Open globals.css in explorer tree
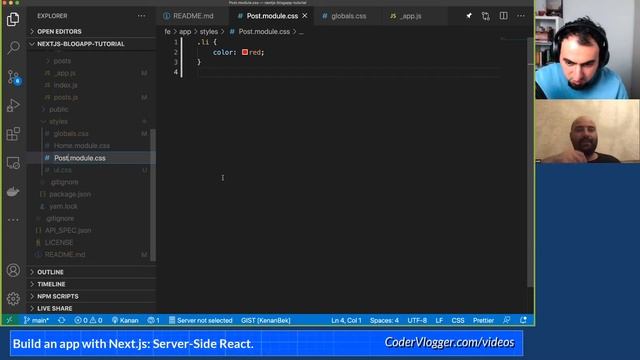 coord(71,134)
